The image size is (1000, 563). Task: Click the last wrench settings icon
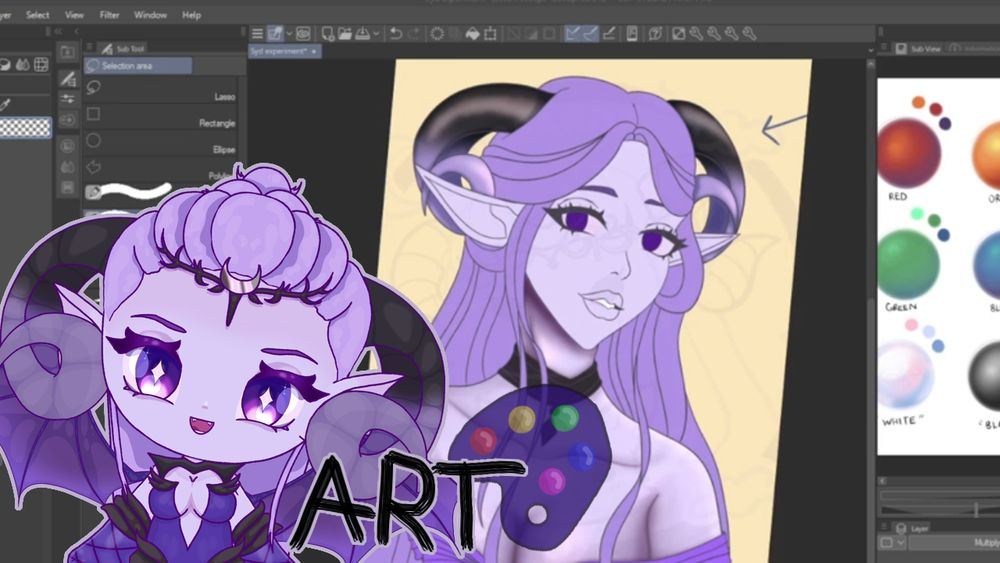tap(750, 34)
